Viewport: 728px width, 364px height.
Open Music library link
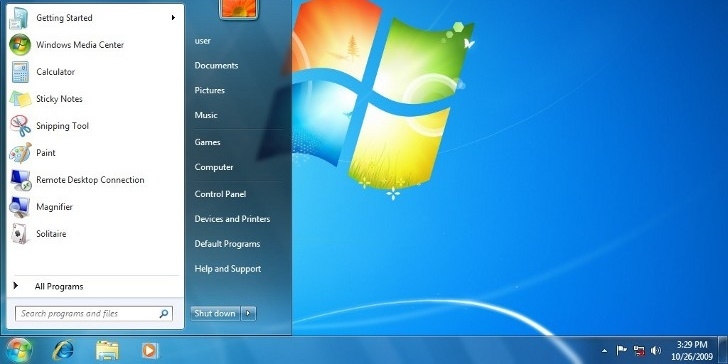206,115
